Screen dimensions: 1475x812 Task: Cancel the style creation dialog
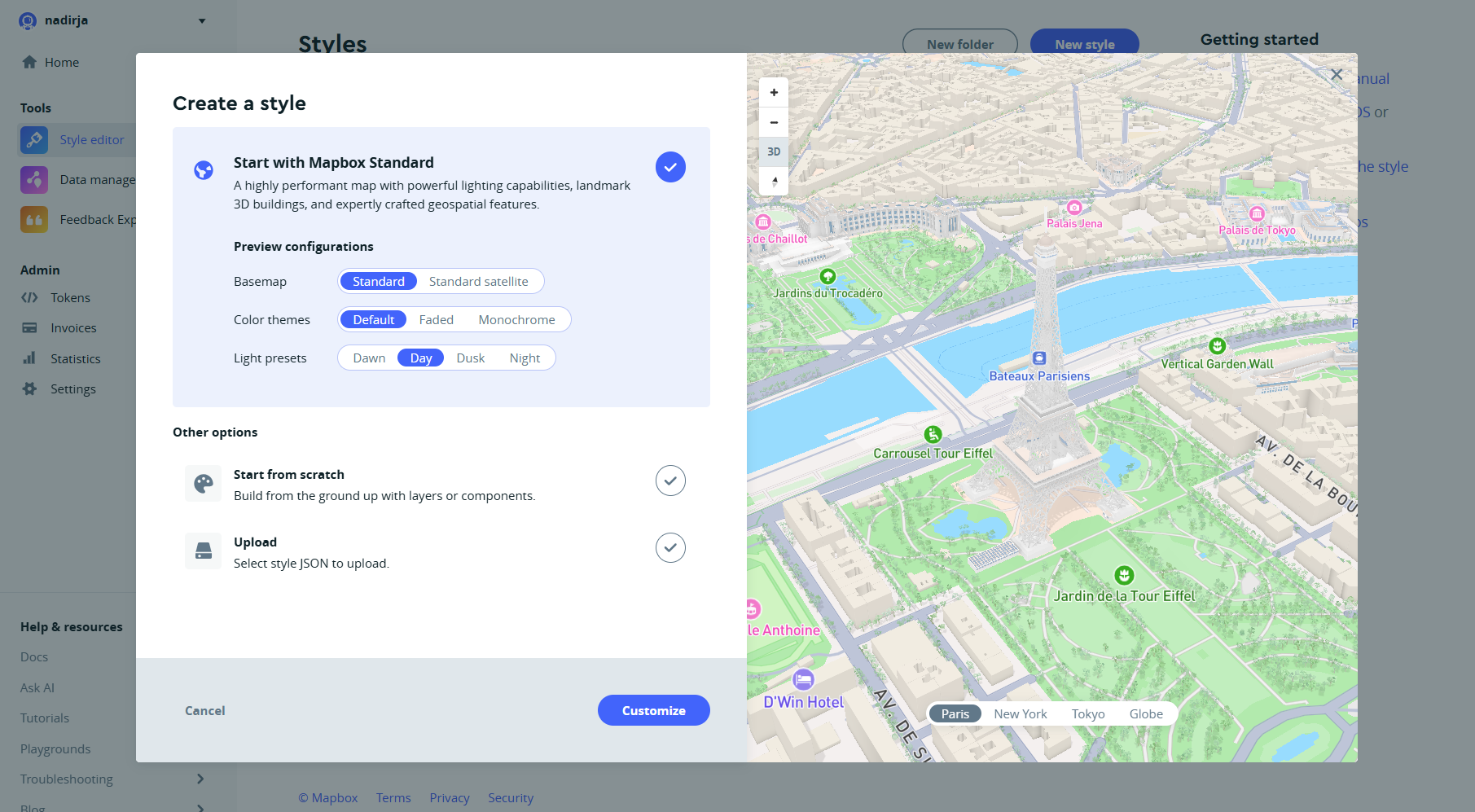click(204, 711)
